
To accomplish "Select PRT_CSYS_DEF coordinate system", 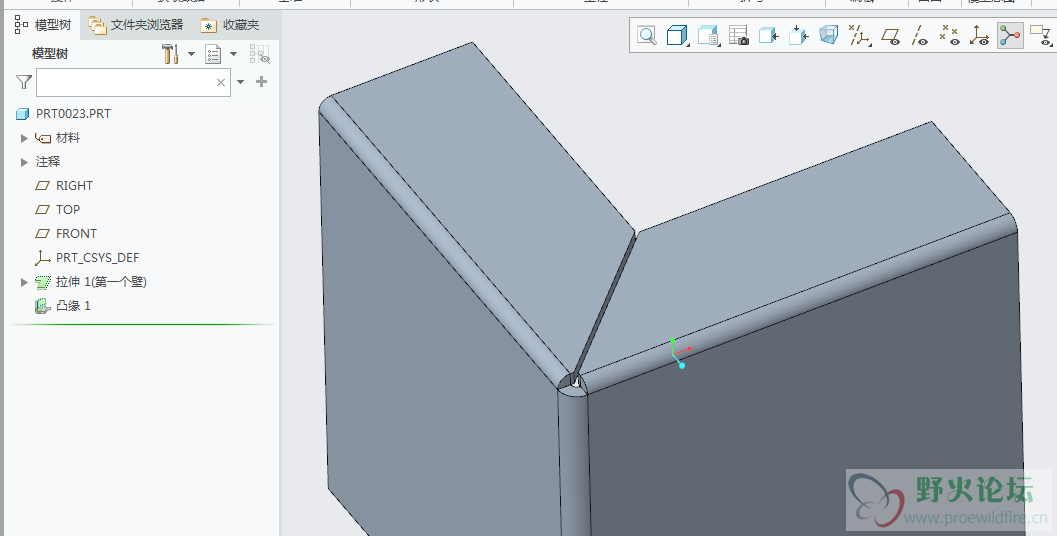I will 87,258.
